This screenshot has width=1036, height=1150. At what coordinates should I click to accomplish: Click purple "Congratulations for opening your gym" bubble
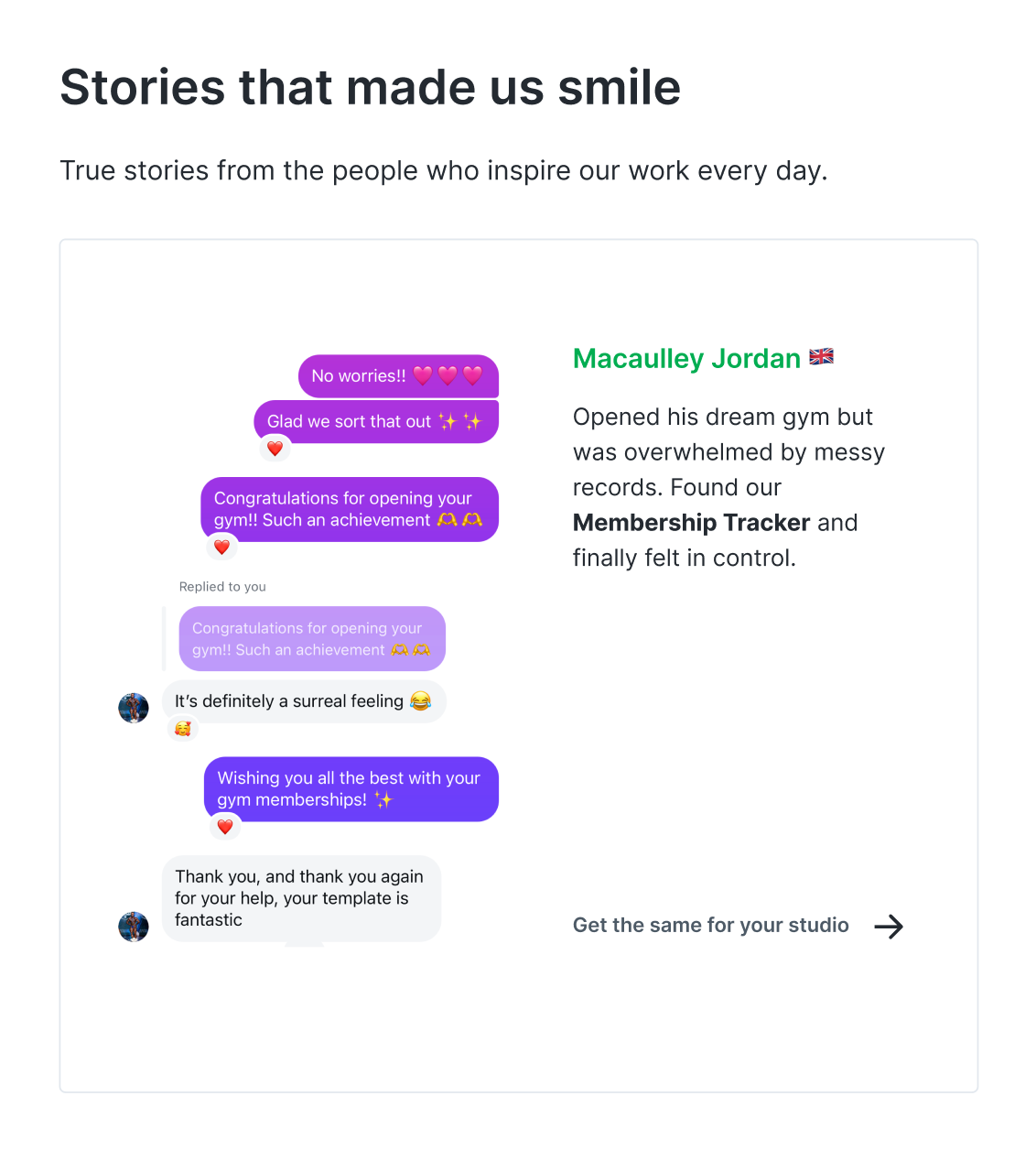350,509
